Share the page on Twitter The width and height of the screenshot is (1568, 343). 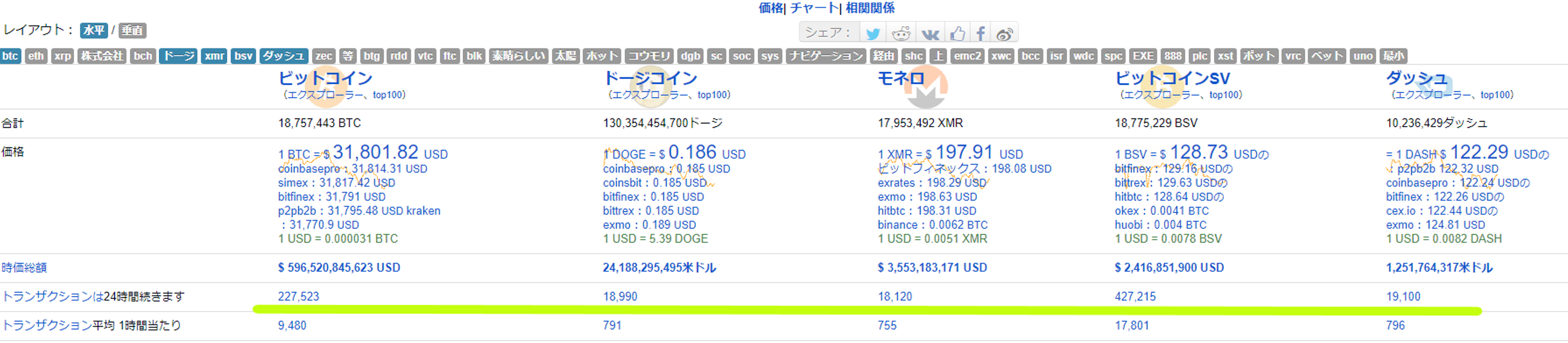pos(873,34)
